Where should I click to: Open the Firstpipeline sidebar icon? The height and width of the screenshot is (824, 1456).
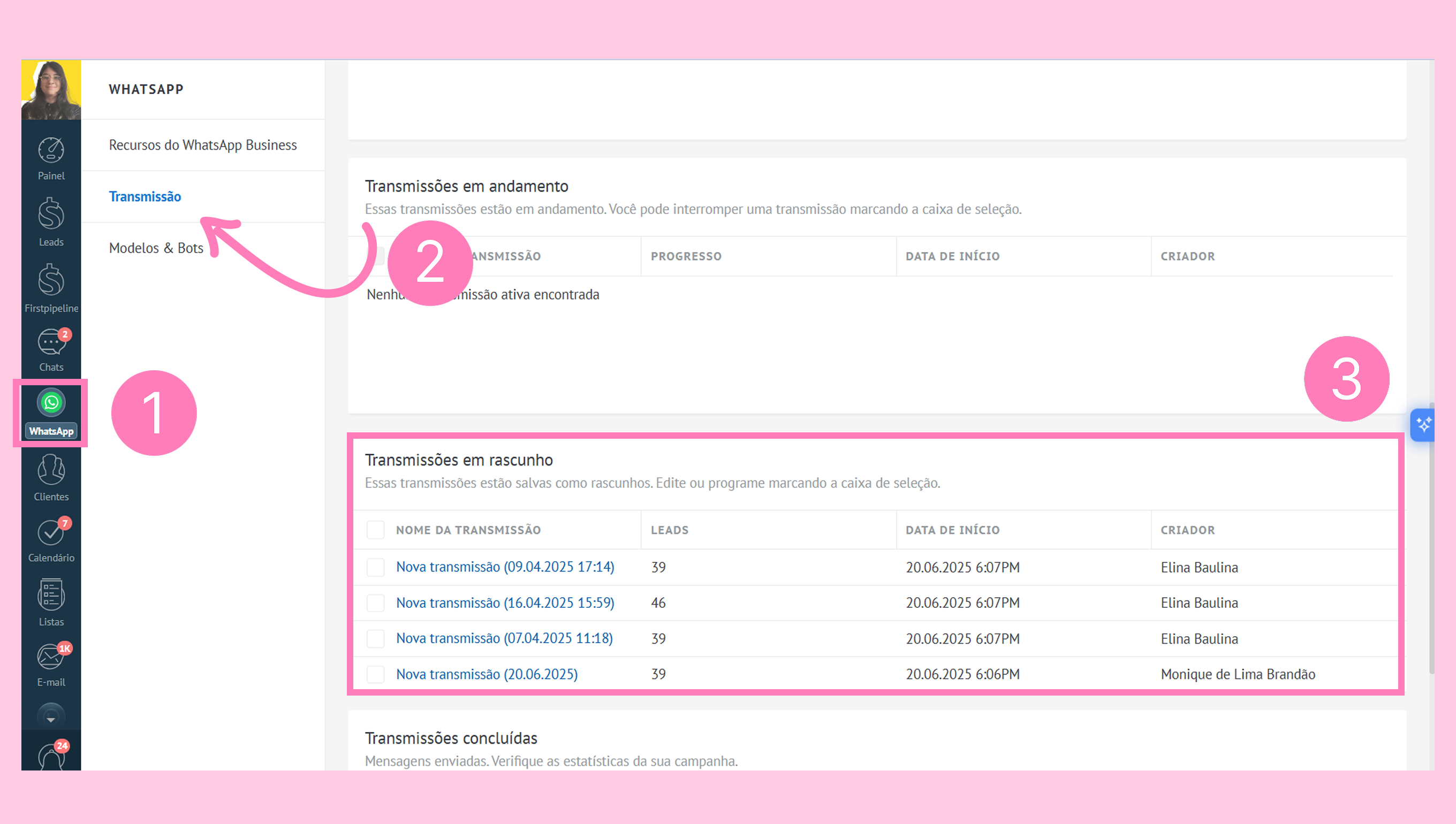(51, 288)
